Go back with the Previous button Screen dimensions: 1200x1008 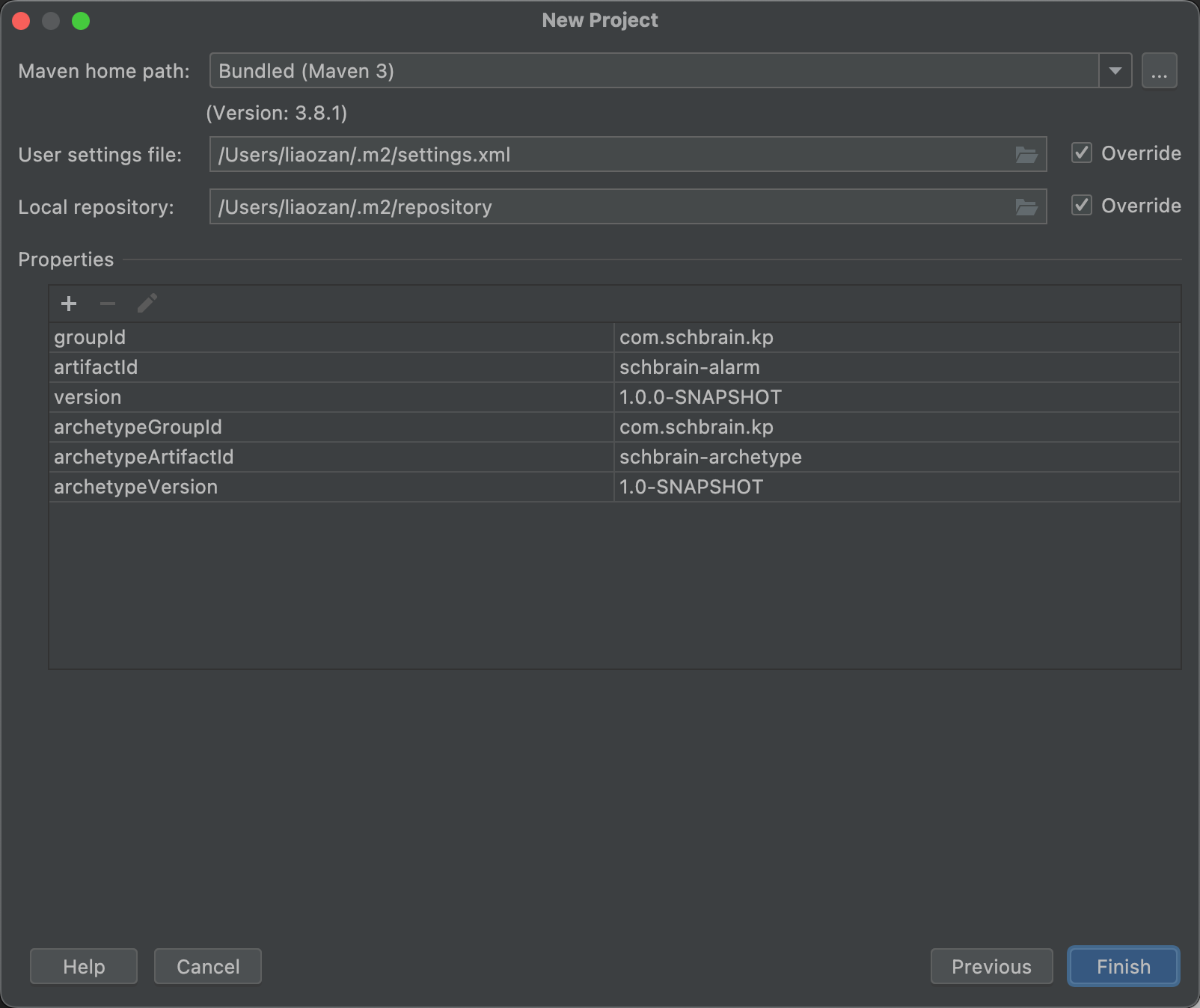(991, 967)
